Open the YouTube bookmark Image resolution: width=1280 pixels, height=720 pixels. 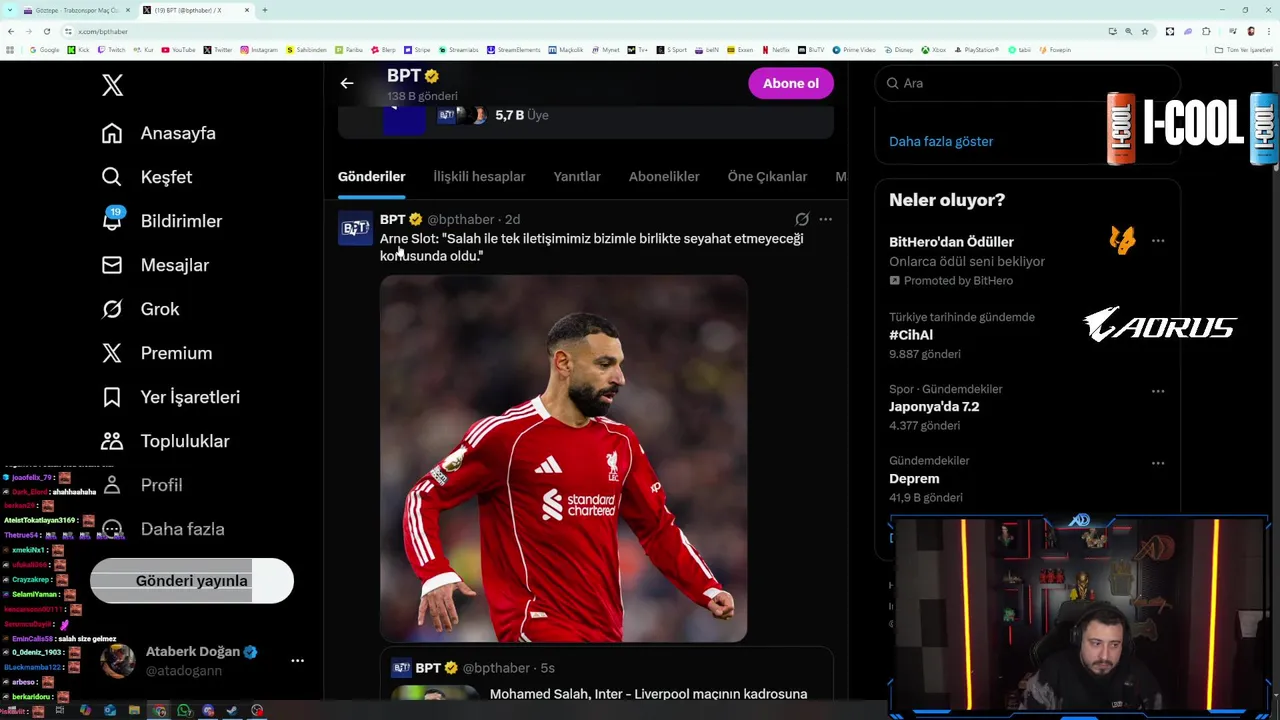(178, 49)
